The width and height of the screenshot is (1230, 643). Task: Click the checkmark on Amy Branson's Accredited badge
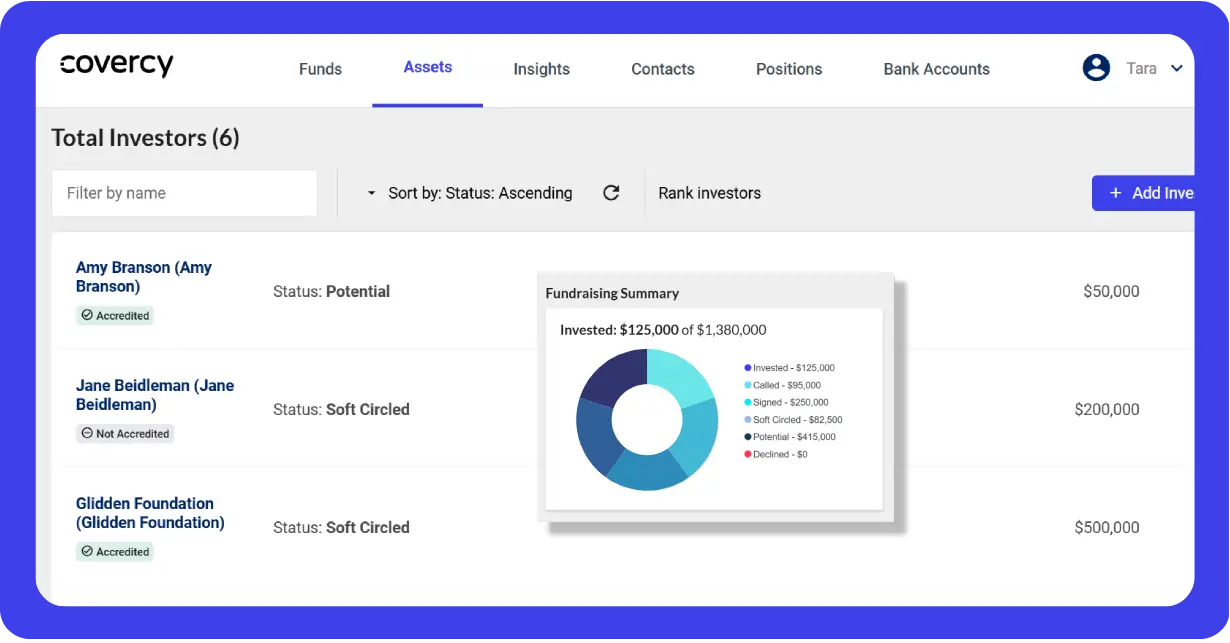[x=88, y=315]
